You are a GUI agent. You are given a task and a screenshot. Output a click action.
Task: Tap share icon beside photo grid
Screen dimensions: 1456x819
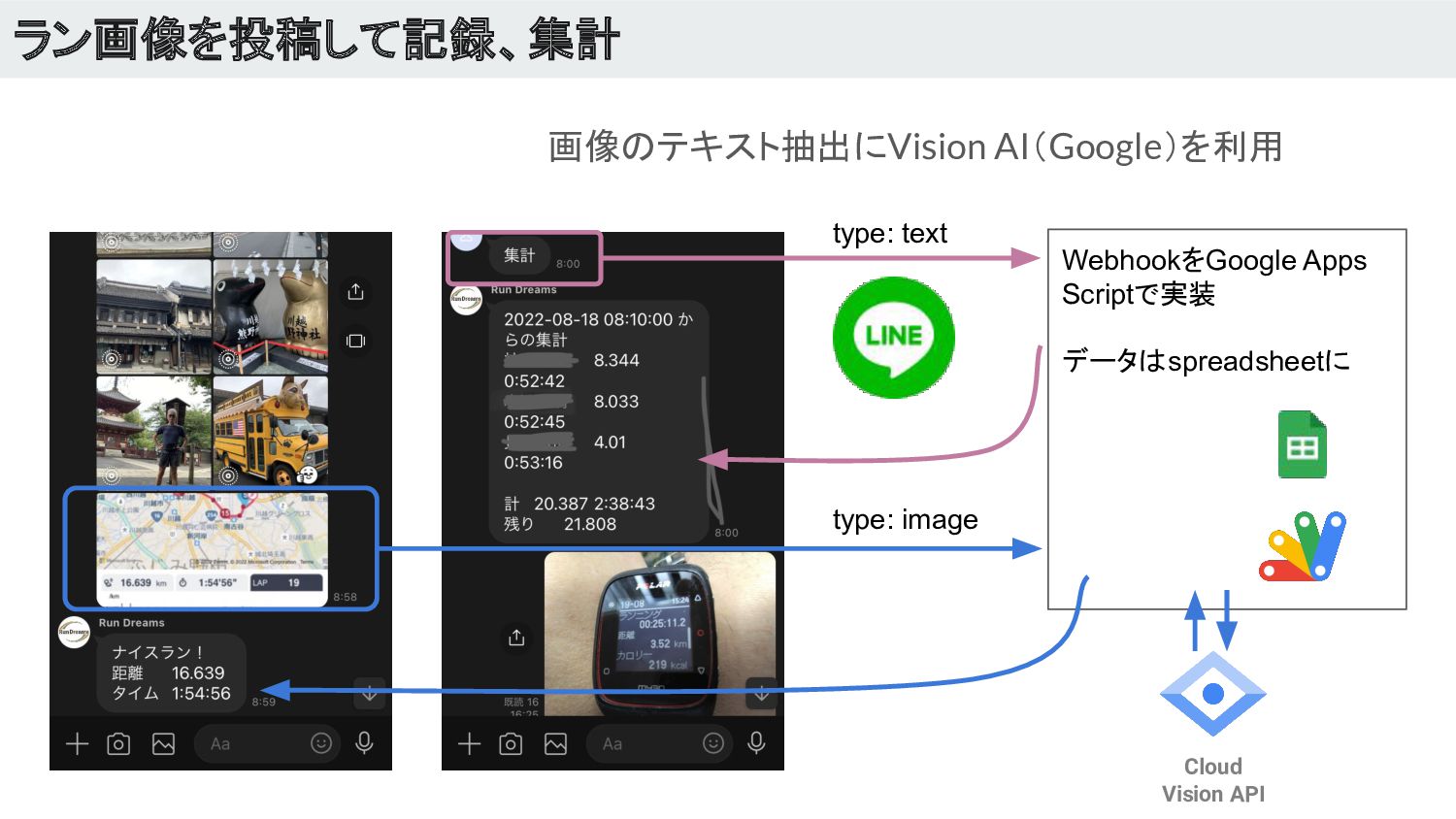point(355,291)
